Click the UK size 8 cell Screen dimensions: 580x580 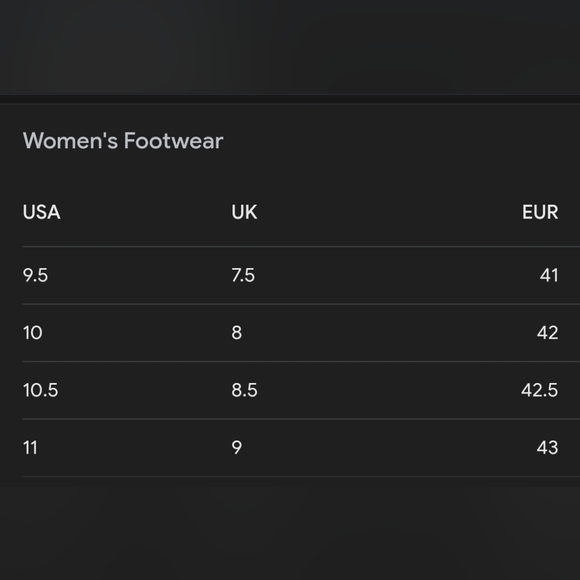(237, 333)
